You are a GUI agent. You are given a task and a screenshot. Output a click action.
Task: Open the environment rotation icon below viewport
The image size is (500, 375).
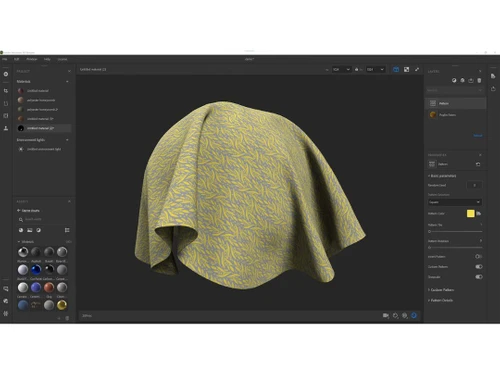point(395,315)
